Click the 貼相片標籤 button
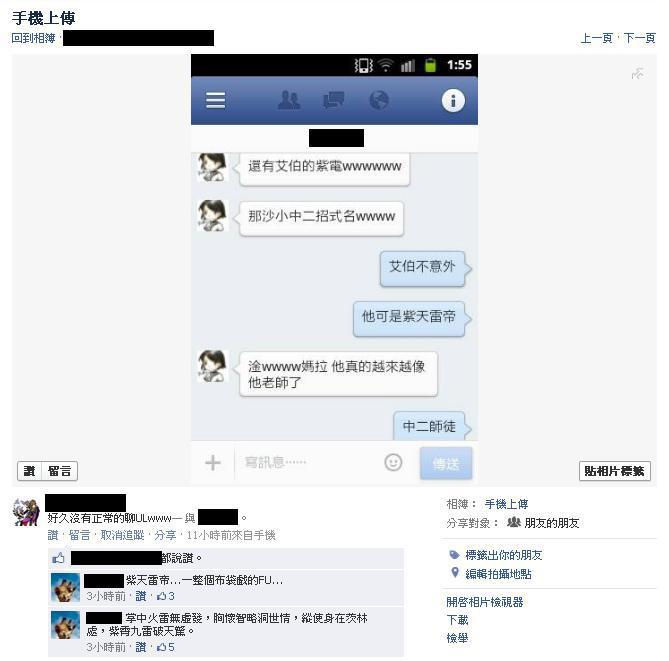This screenshot has width=669, height=661. [614, 471]
